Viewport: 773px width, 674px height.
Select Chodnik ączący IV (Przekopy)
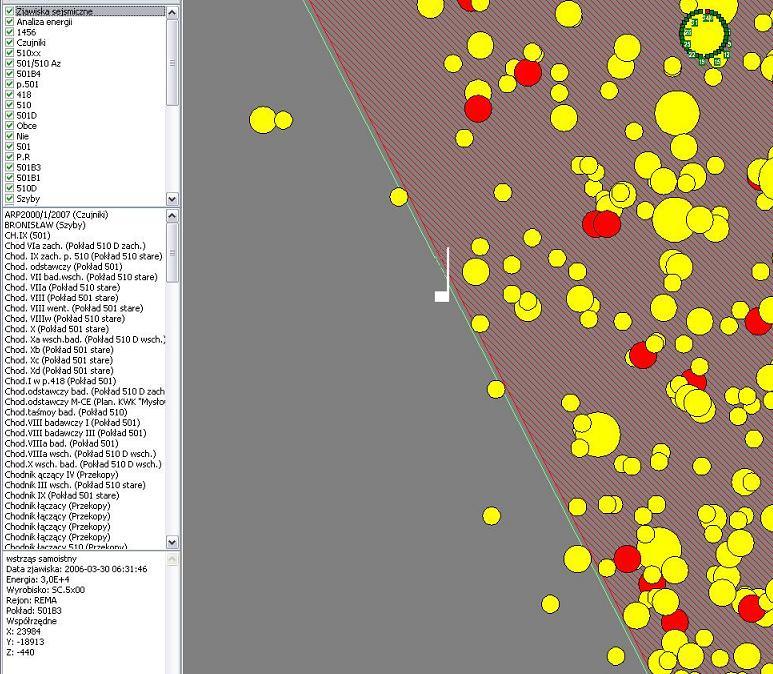coord(61,474)
